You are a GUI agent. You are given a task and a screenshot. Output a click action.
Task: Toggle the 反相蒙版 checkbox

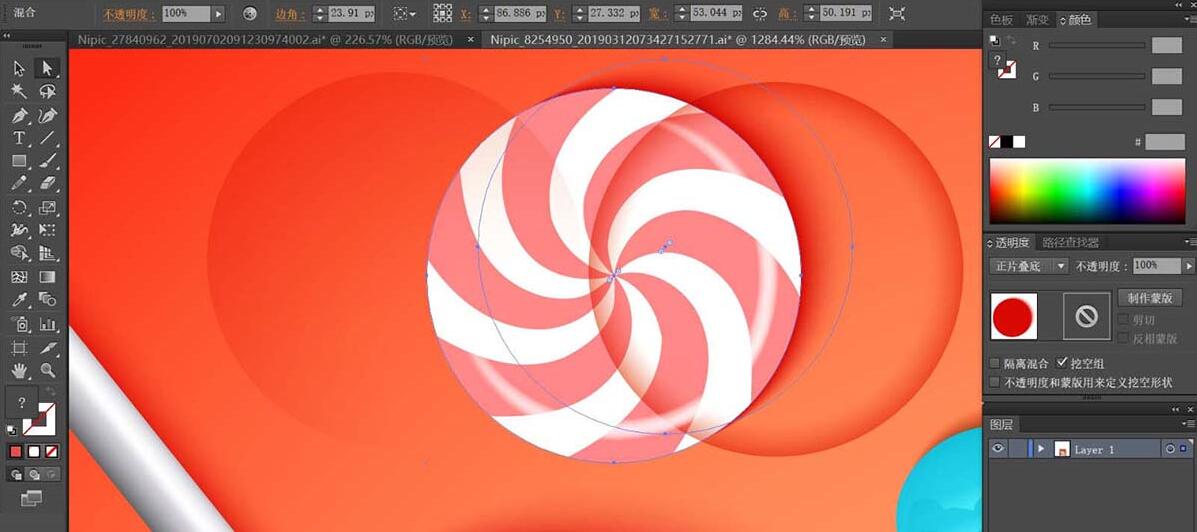[x=1124, y=337]
